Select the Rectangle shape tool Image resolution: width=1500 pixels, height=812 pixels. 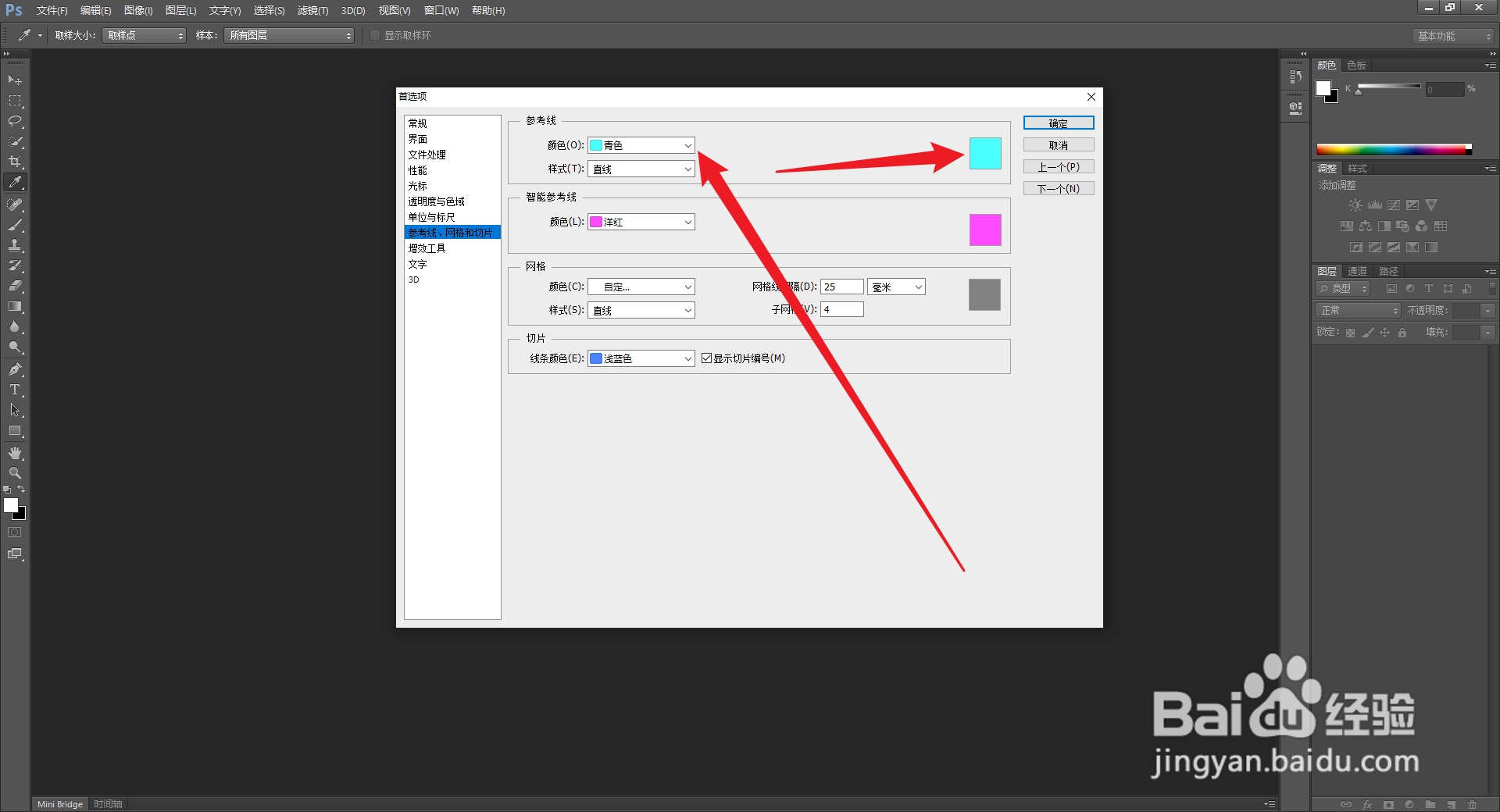[x=15, y=431]
